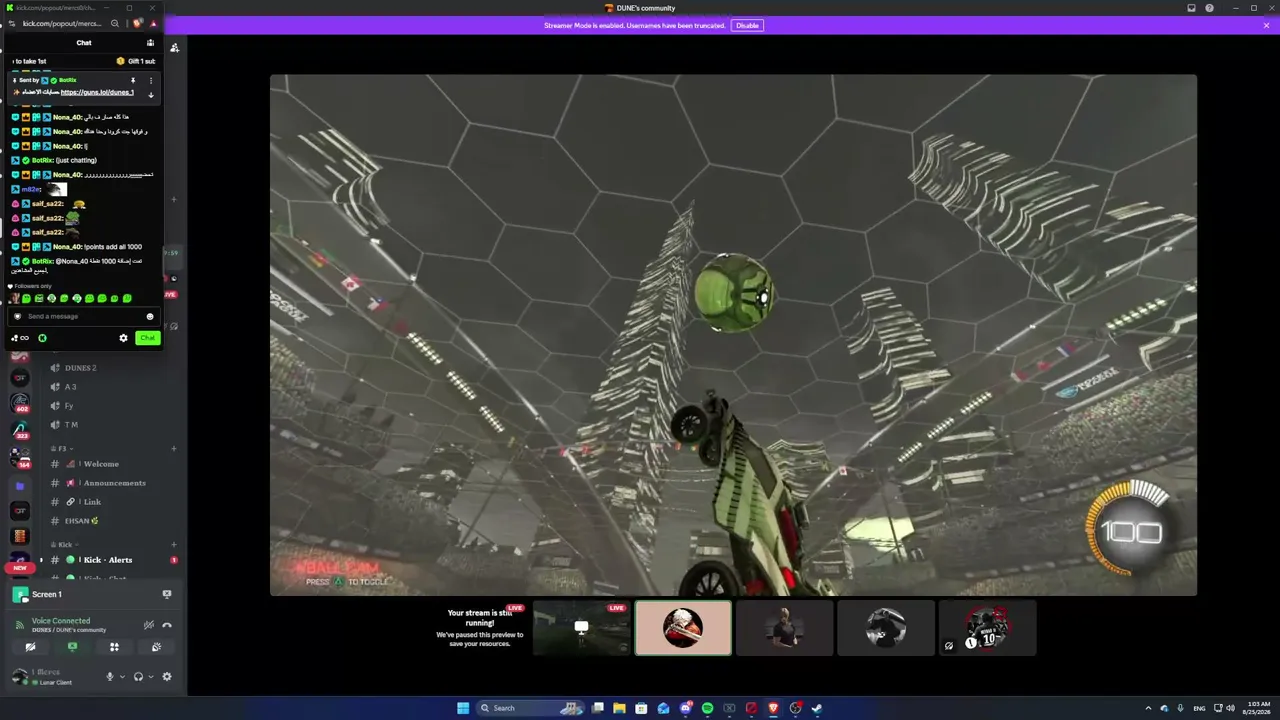The height and width of the screenshot is (720, 1280).
Task: Open the taskbar clock showing 1:03 AM
Action: point(1259,708)
